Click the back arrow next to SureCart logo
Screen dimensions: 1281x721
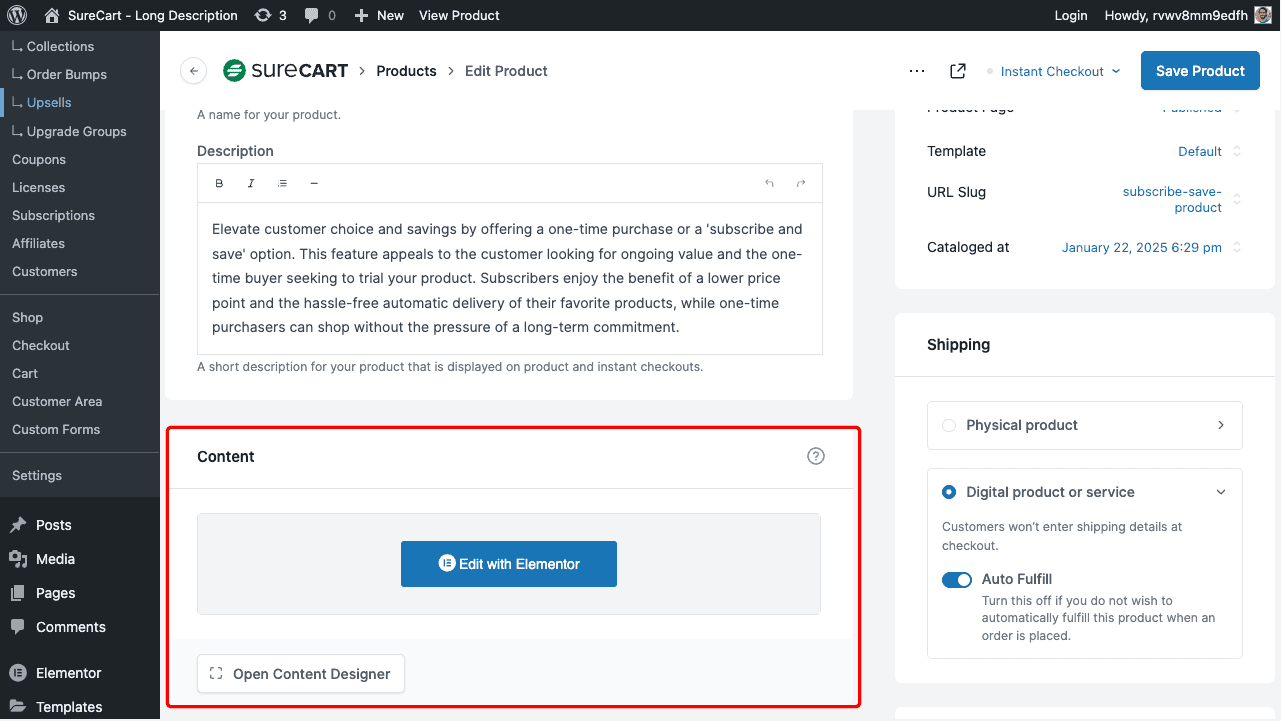(193, 70)
